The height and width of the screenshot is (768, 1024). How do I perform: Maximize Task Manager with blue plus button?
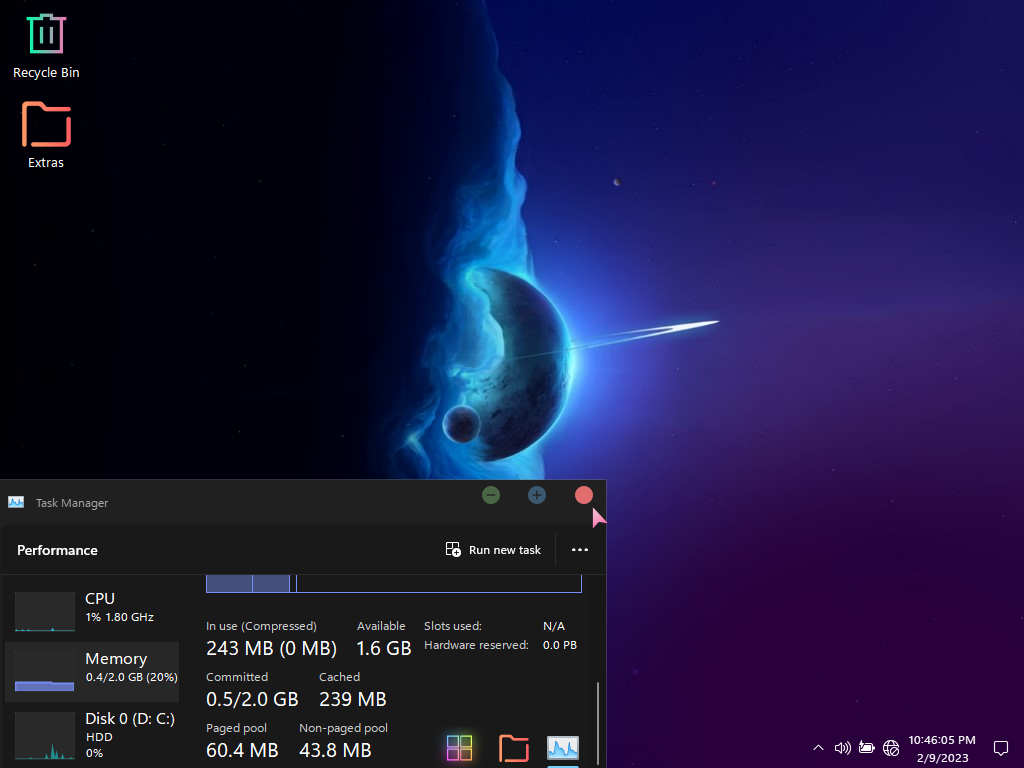[x=537, y=495]
